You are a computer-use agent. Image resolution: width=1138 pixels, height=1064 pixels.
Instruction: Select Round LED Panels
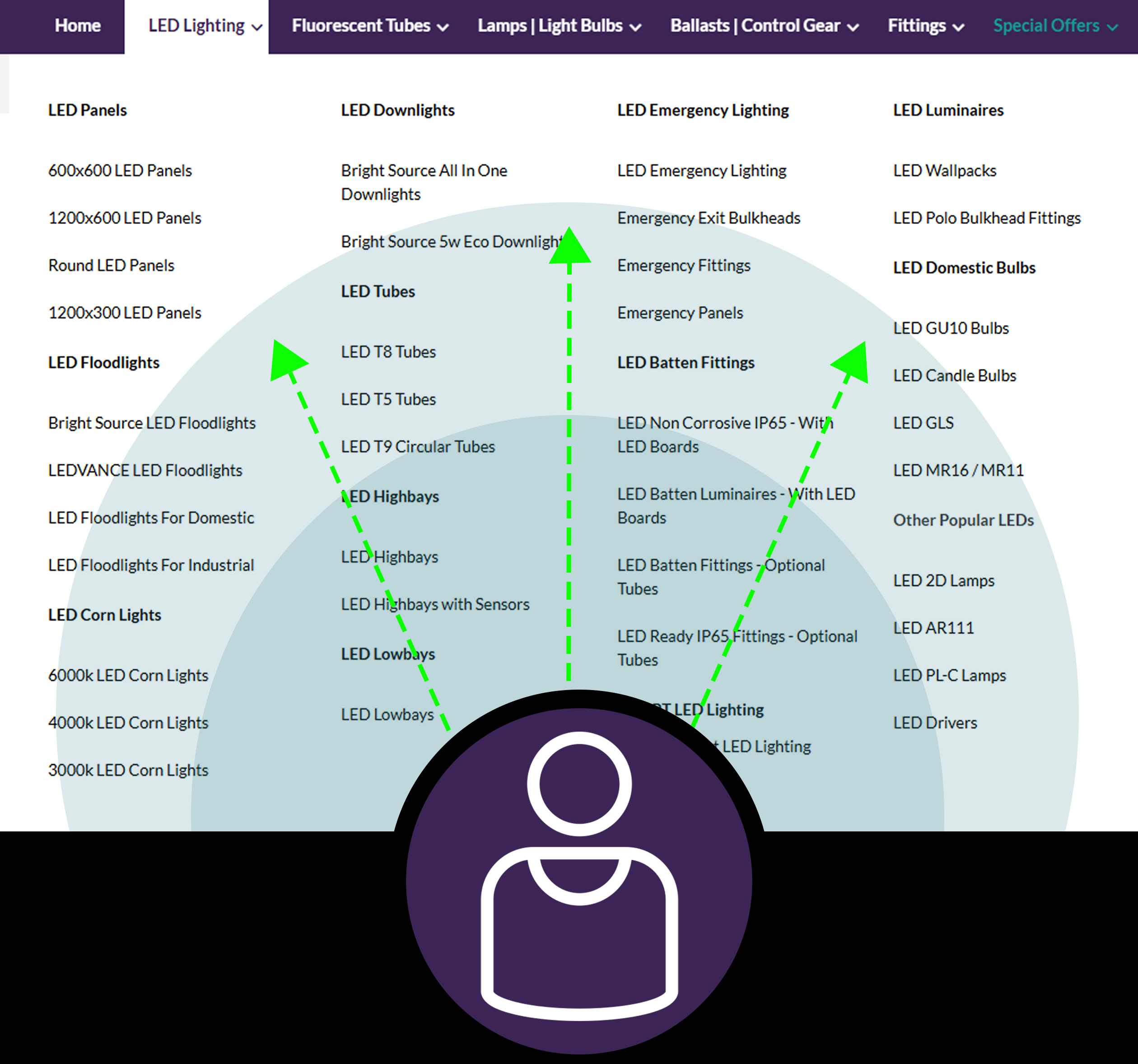click(x=111, y=266)
